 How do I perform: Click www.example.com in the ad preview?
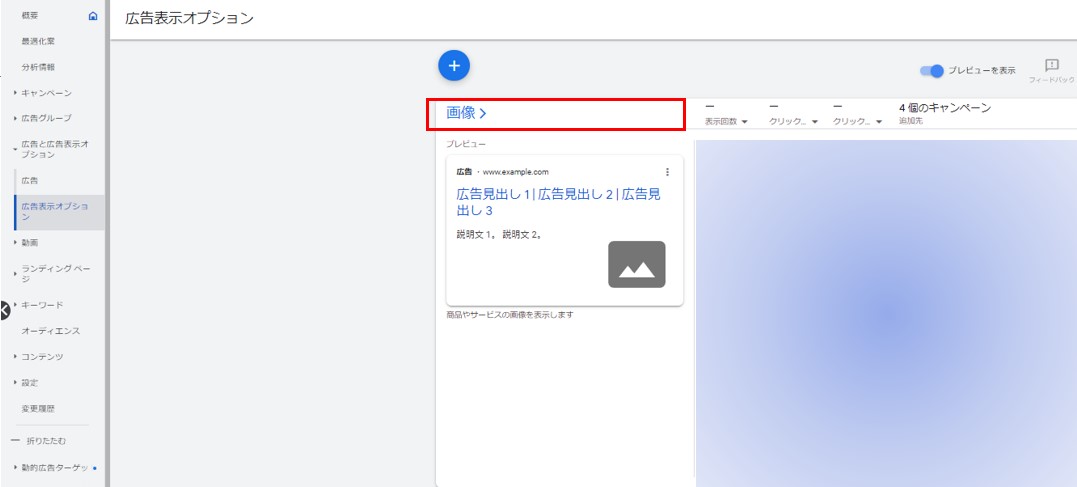click(517, 172)
